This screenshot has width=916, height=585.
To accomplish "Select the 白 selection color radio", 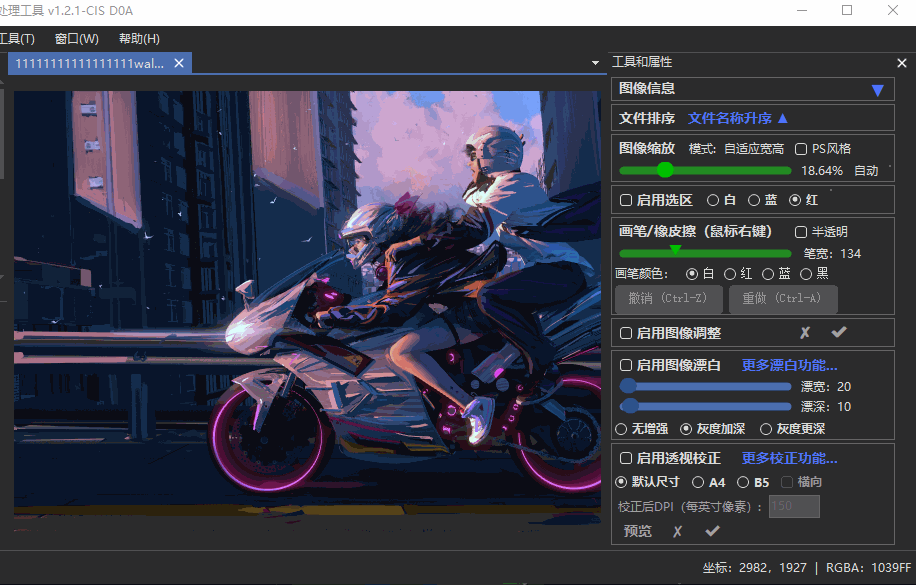I will tap(713, 200).
